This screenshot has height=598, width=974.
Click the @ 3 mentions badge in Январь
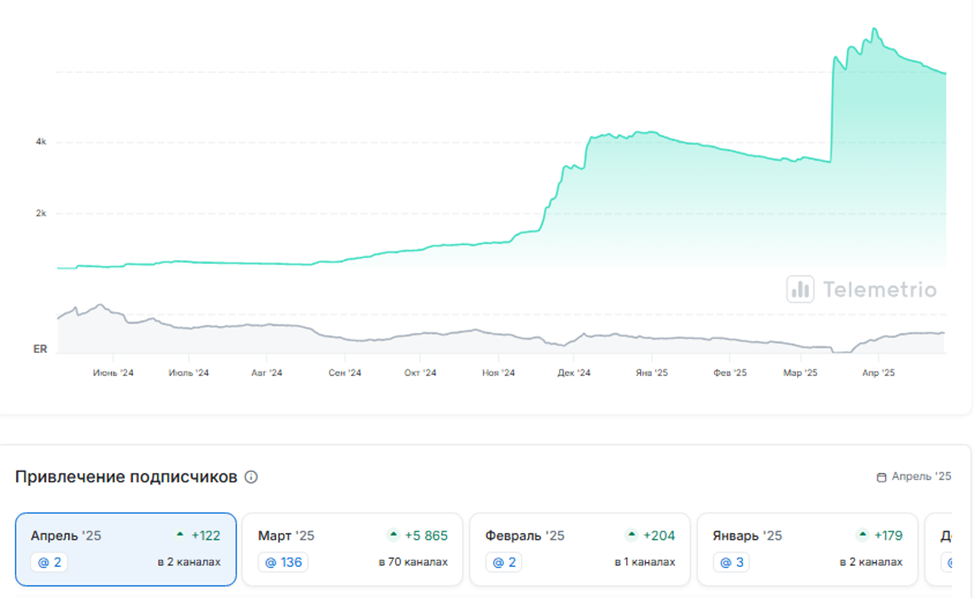pyautogui.click(x=731, y=563)
